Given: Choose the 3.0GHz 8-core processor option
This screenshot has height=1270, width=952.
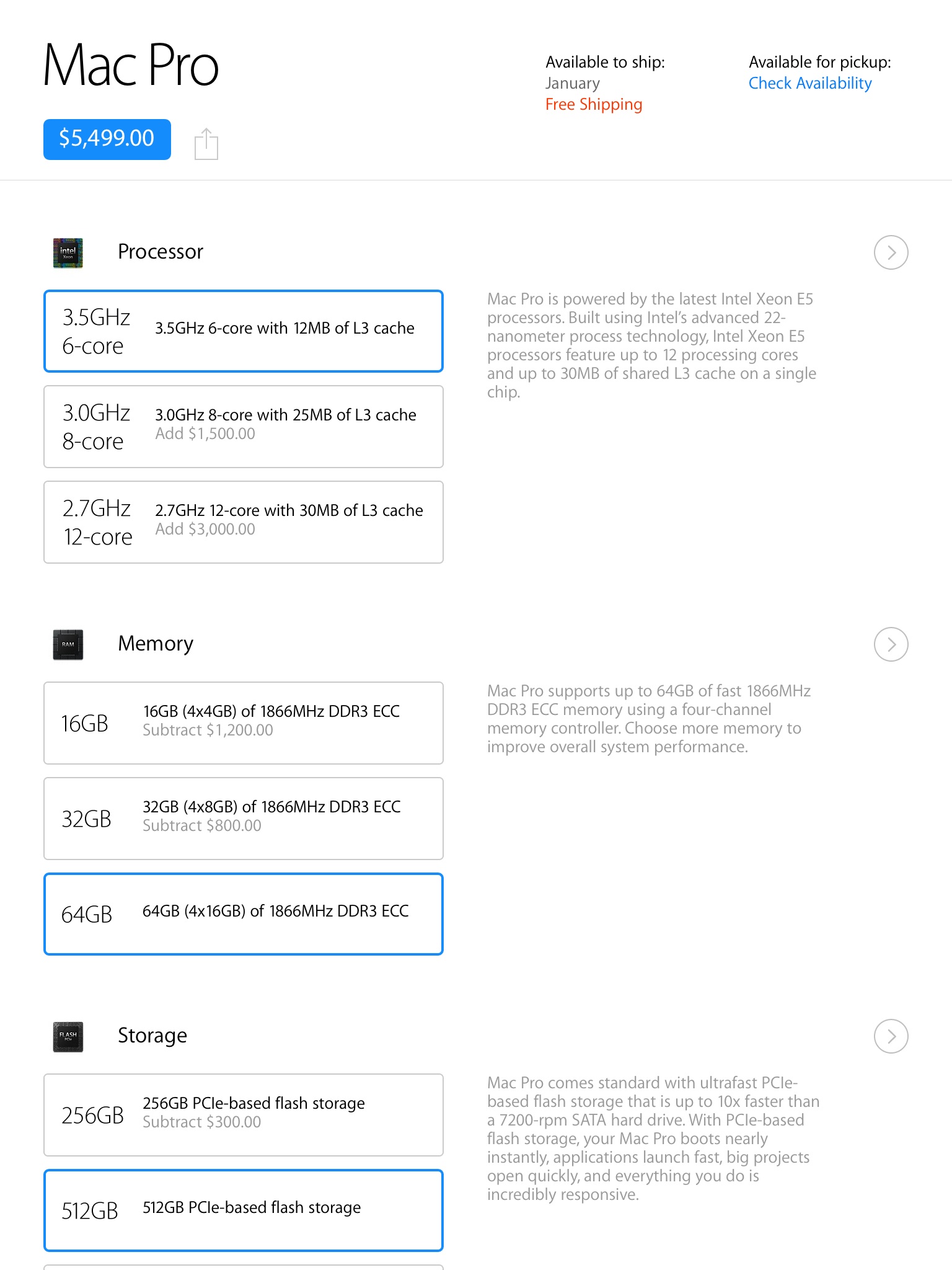Looking at the screenshot, I should coord(244,427).
